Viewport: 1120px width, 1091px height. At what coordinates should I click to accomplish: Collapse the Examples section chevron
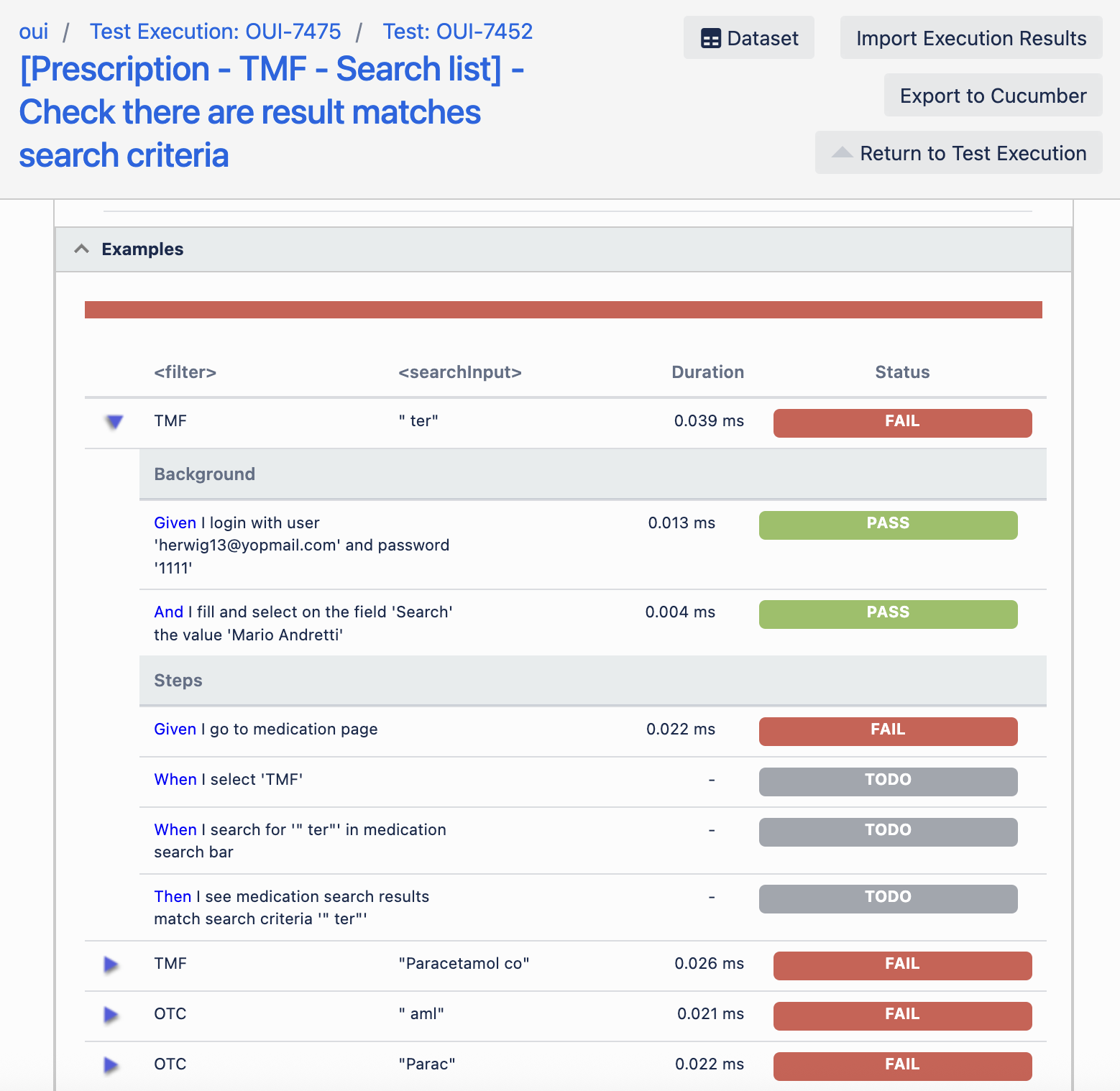point(82,249)
